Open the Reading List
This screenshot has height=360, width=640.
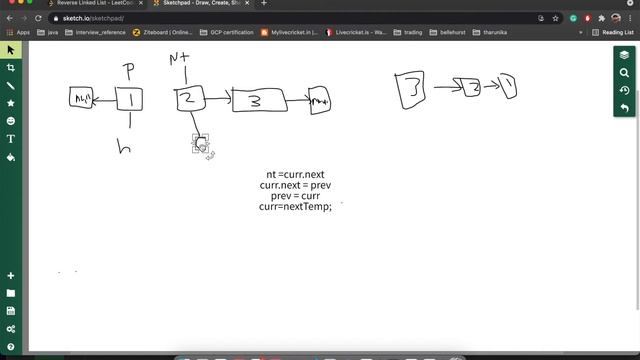[613, 32]
